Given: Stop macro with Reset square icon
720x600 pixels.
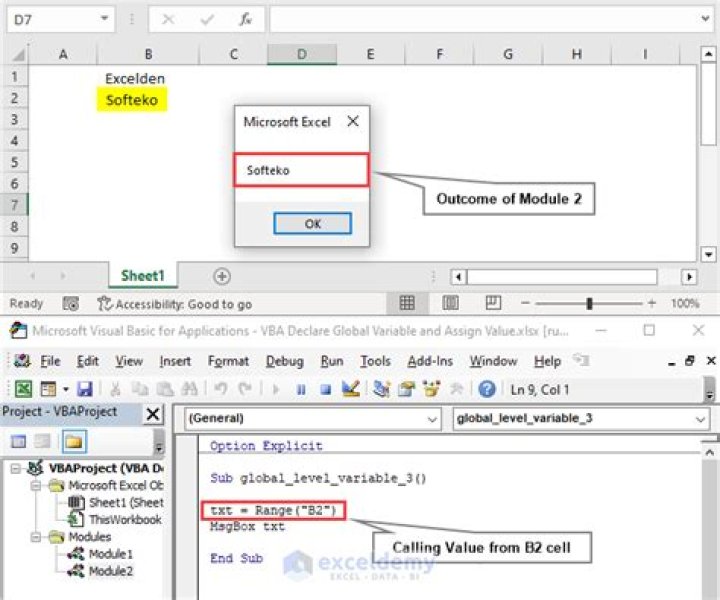Looking at the screenshot, I should [326, 390].
